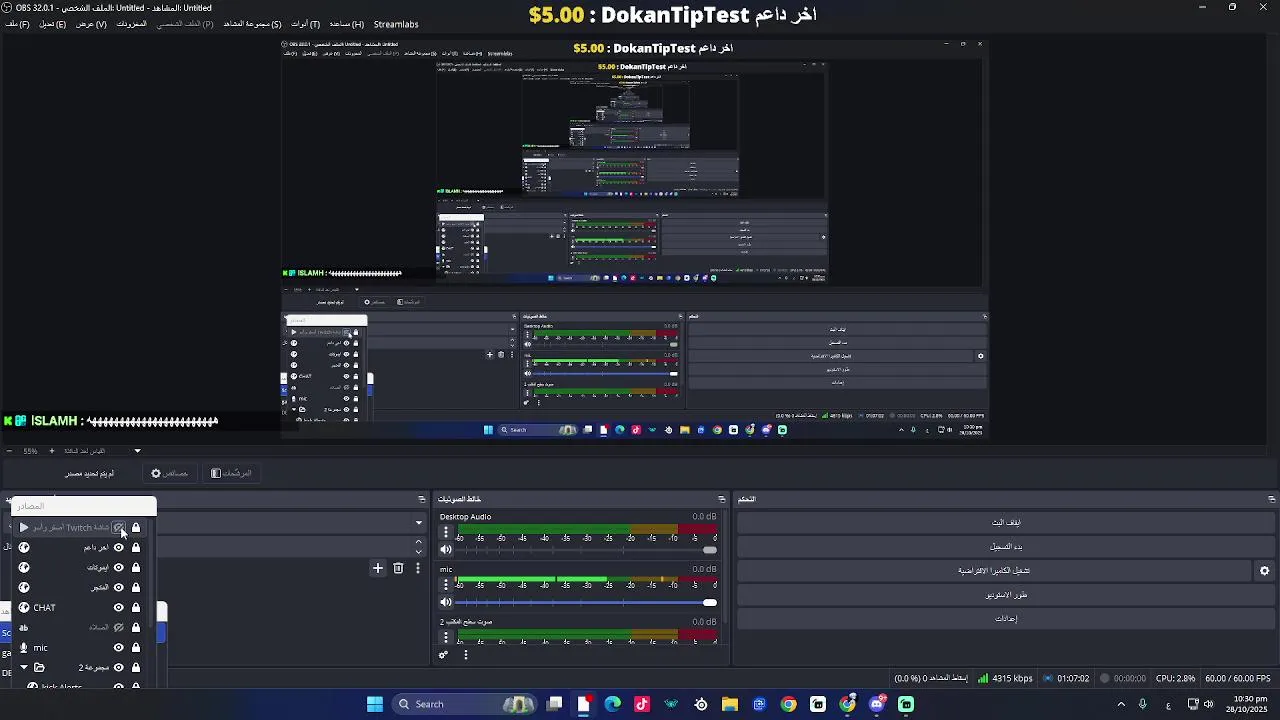Collapse the مجموعة 2 group
Image resolution: width=1280 pixels, height=720 pixels.
[x=24, y=667]
